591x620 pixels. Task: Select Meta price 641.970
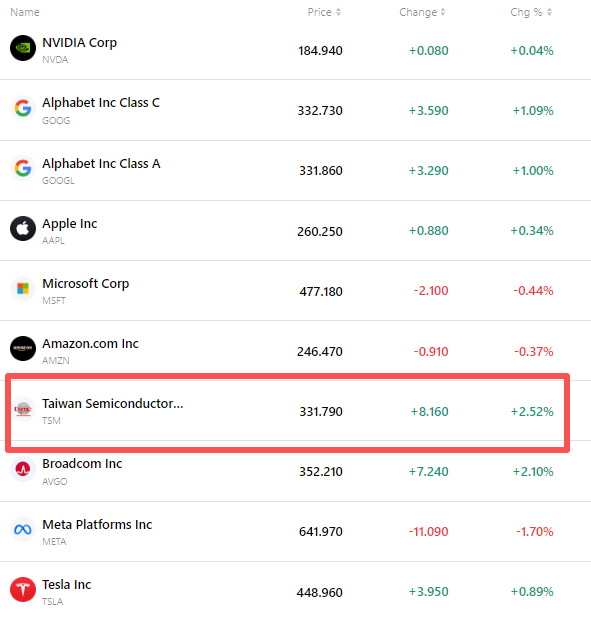coord(321,531)
